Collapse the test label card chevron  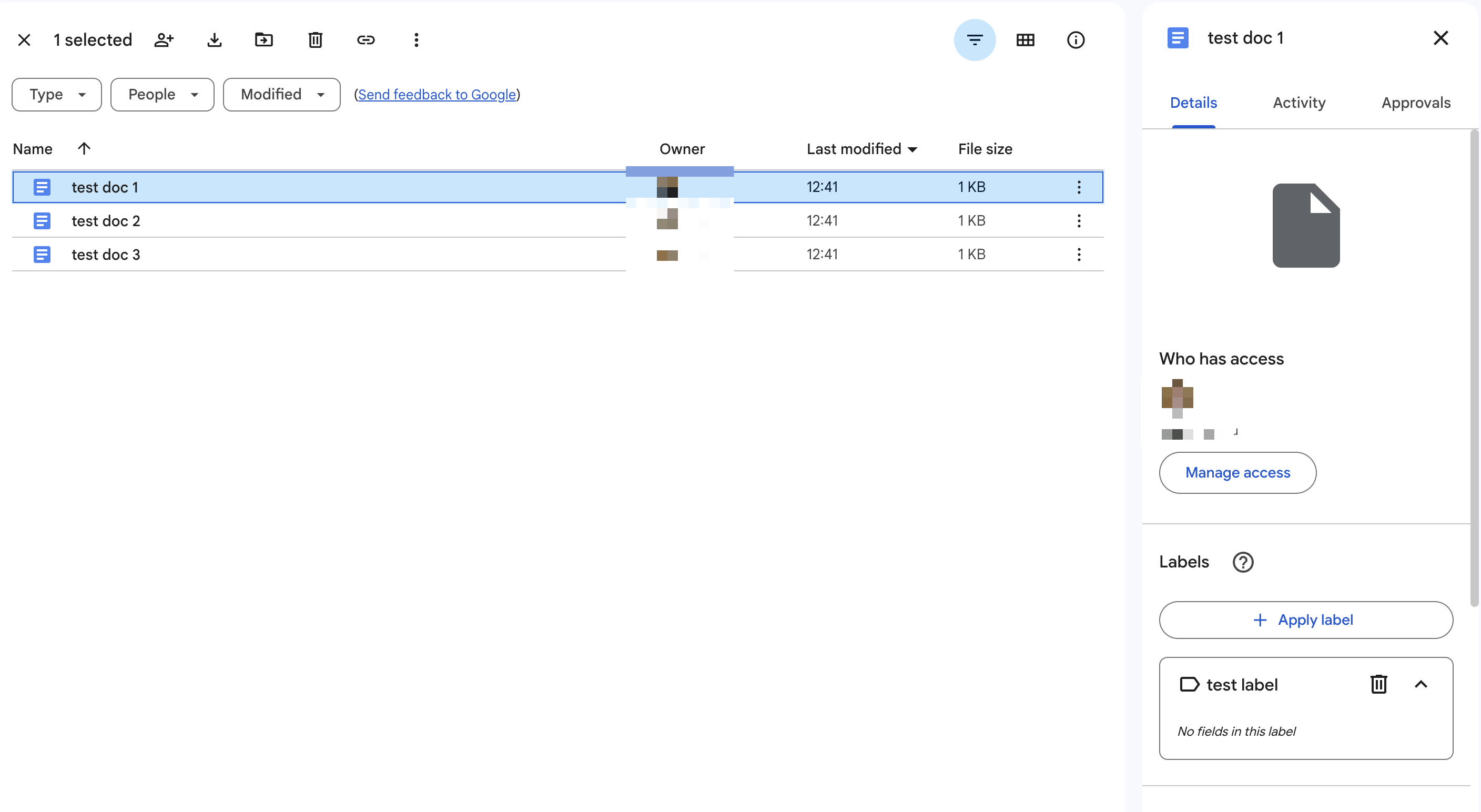click(1421, 684)
